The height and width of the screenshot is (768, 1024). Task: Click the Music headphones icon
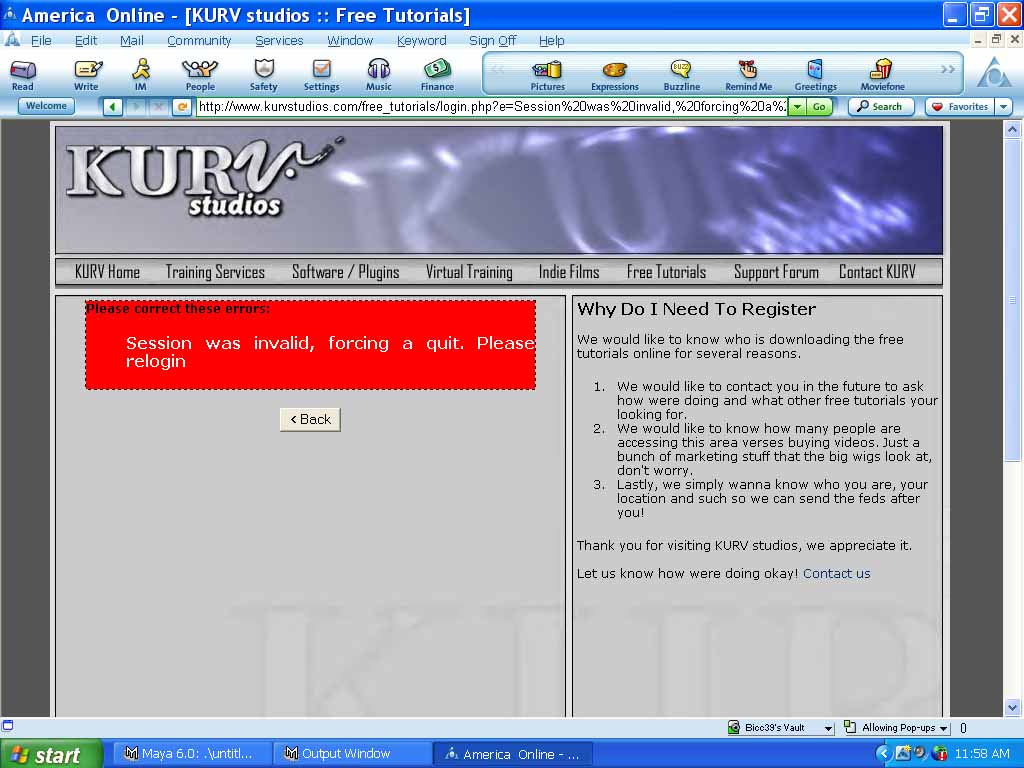(379, 73)
